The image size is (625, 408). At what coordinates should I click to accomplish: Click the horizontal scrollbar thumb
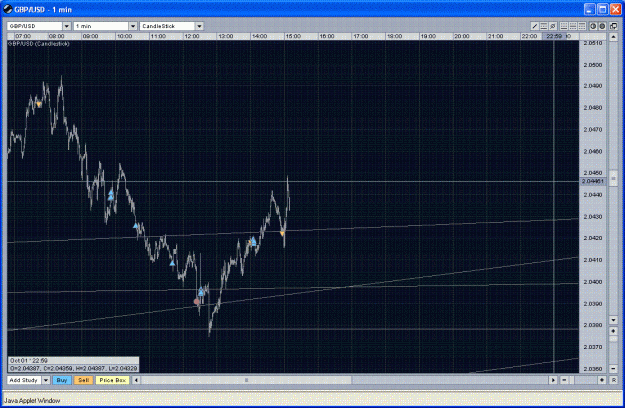[246, 380]
